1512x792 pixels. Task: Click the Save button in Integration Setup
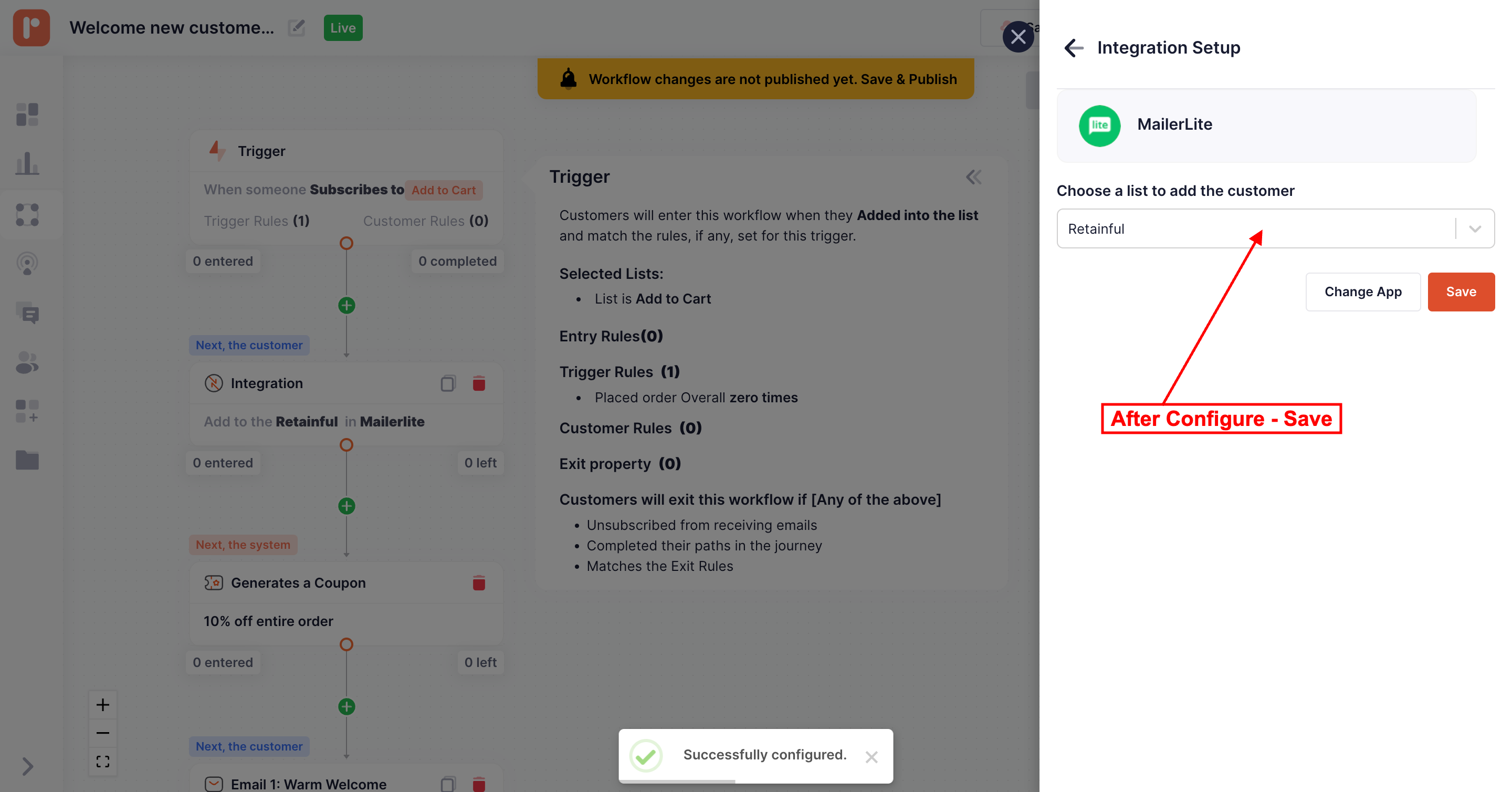1461,292
